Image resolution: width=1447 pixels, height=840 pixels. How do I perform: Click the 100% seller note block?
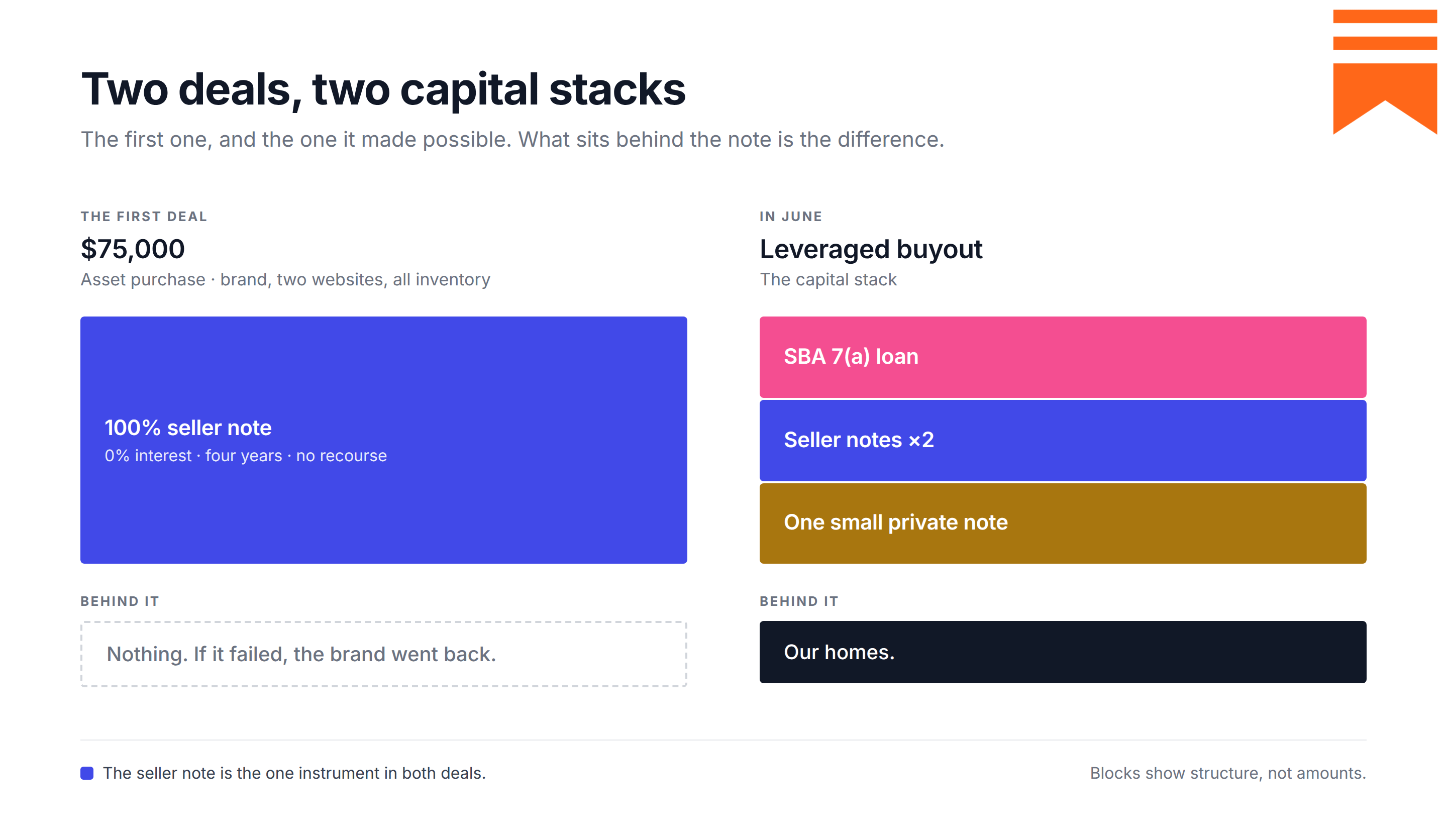pos(383,440)
